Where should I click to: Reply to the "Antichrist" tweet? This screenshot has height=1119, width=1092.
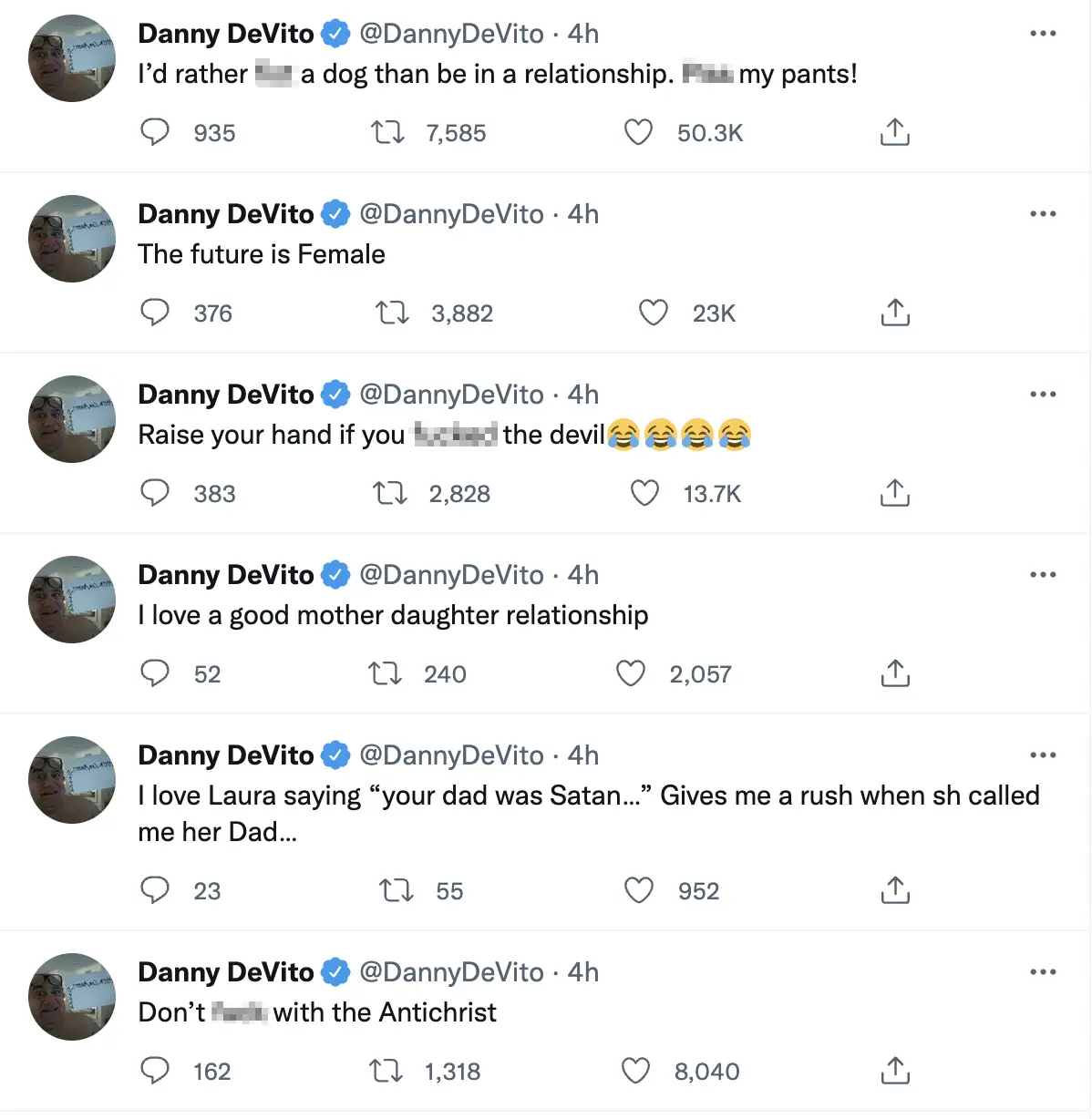pyautogui.click(x=155, y=1071)
